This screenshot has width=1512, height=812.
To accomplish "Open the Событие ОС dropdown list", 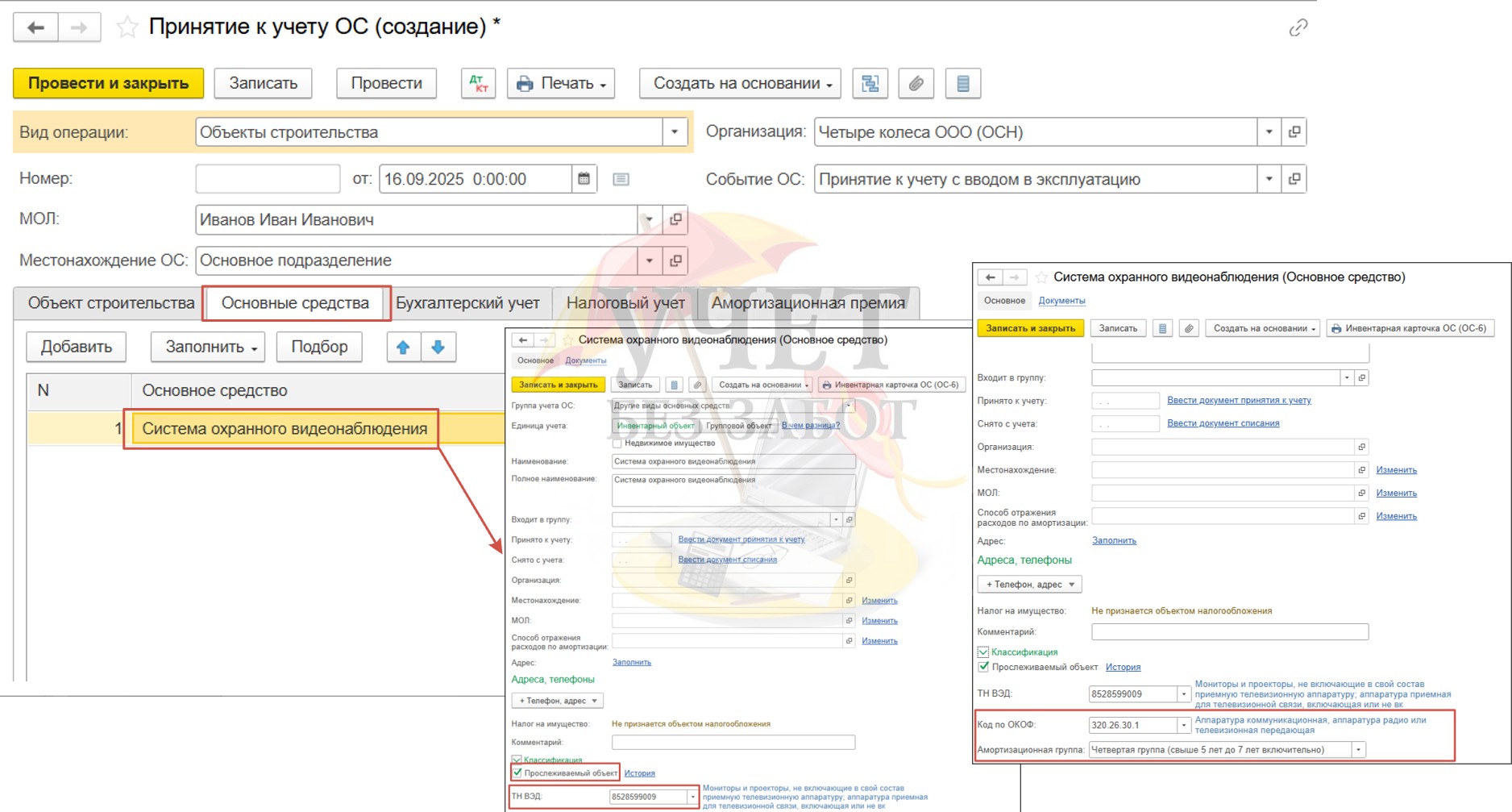I will tap(1269, 179).
